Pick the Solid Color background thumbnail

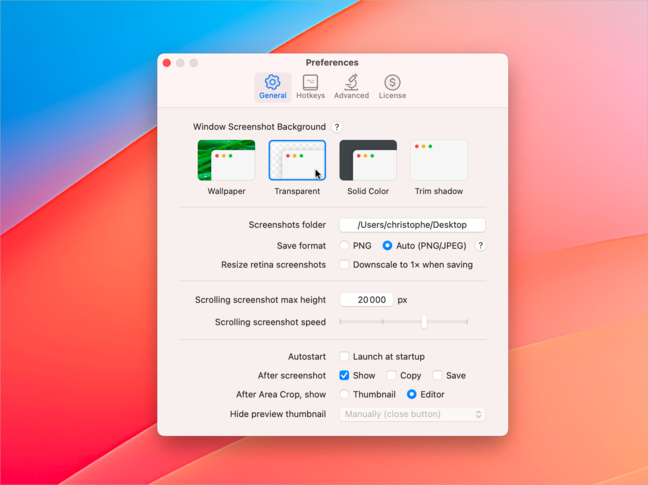pyautogui.click(x=368, y=160)
